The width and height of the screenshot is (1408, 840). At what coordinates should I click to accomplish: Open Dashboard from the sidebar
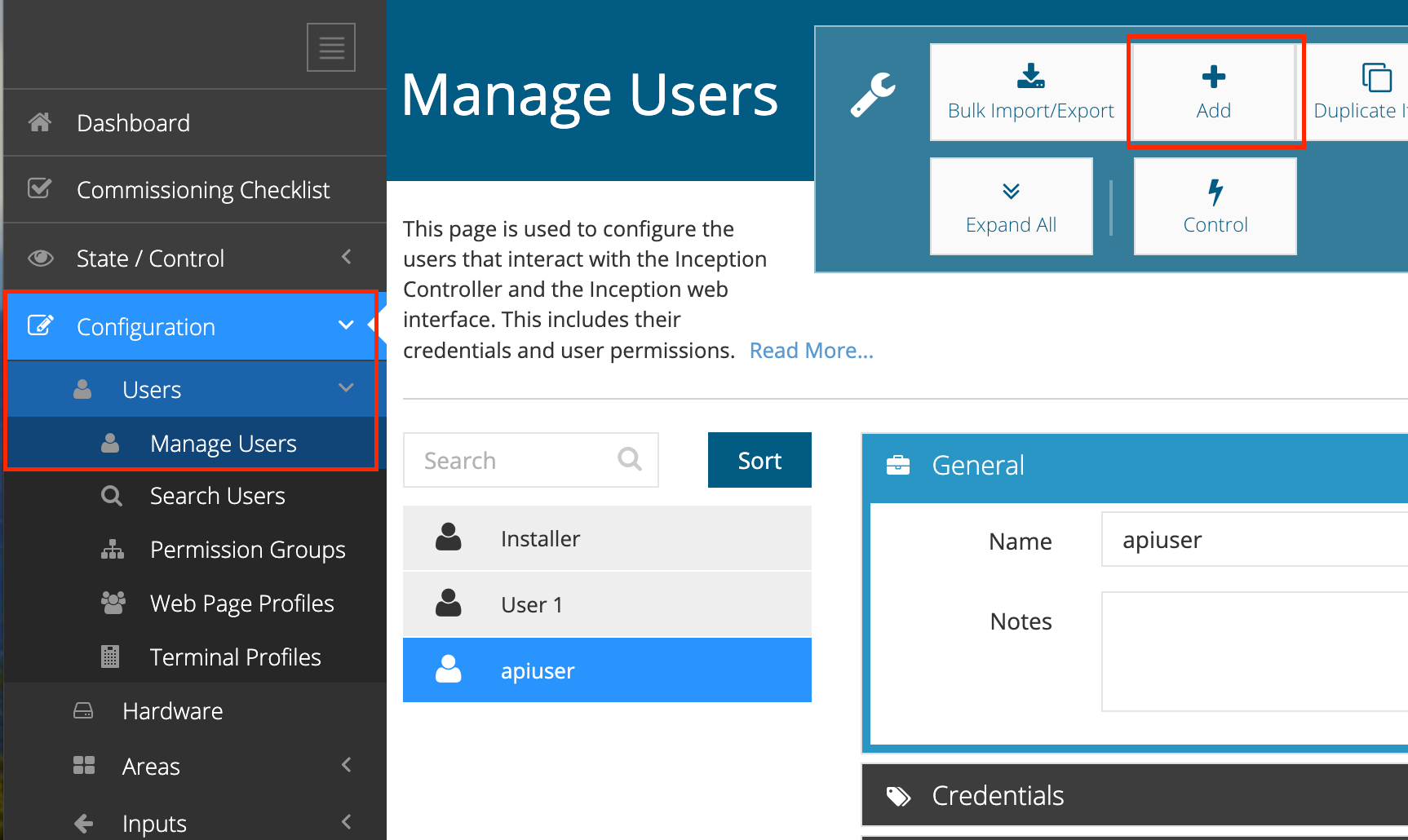coord(133,123)
